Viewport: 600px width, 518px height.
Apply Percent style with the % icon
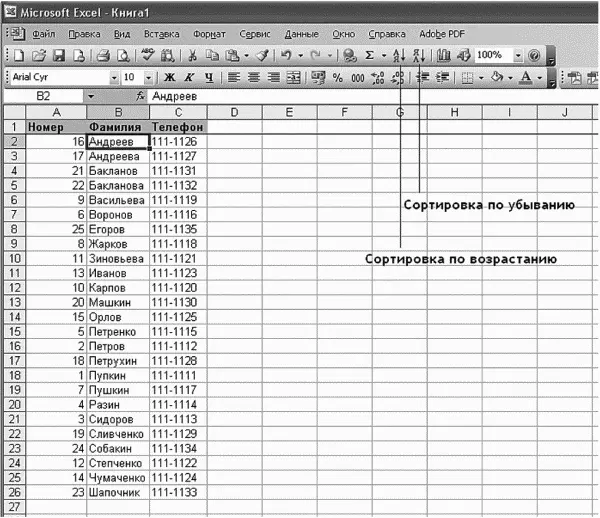click(x=338, y=78)
